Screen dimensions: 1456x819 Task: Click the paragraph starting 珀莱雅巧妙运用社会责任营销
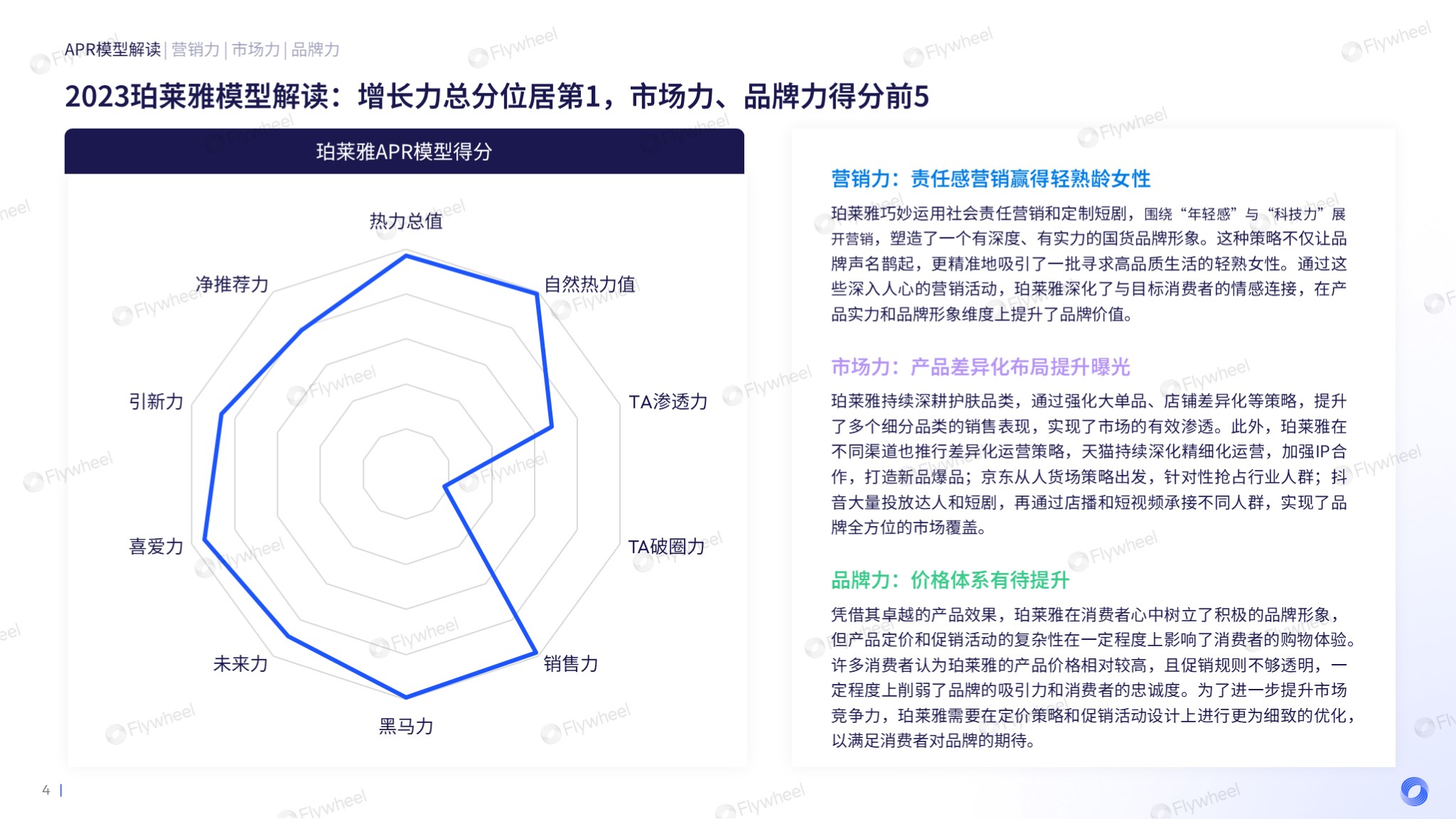[1089, 264]
